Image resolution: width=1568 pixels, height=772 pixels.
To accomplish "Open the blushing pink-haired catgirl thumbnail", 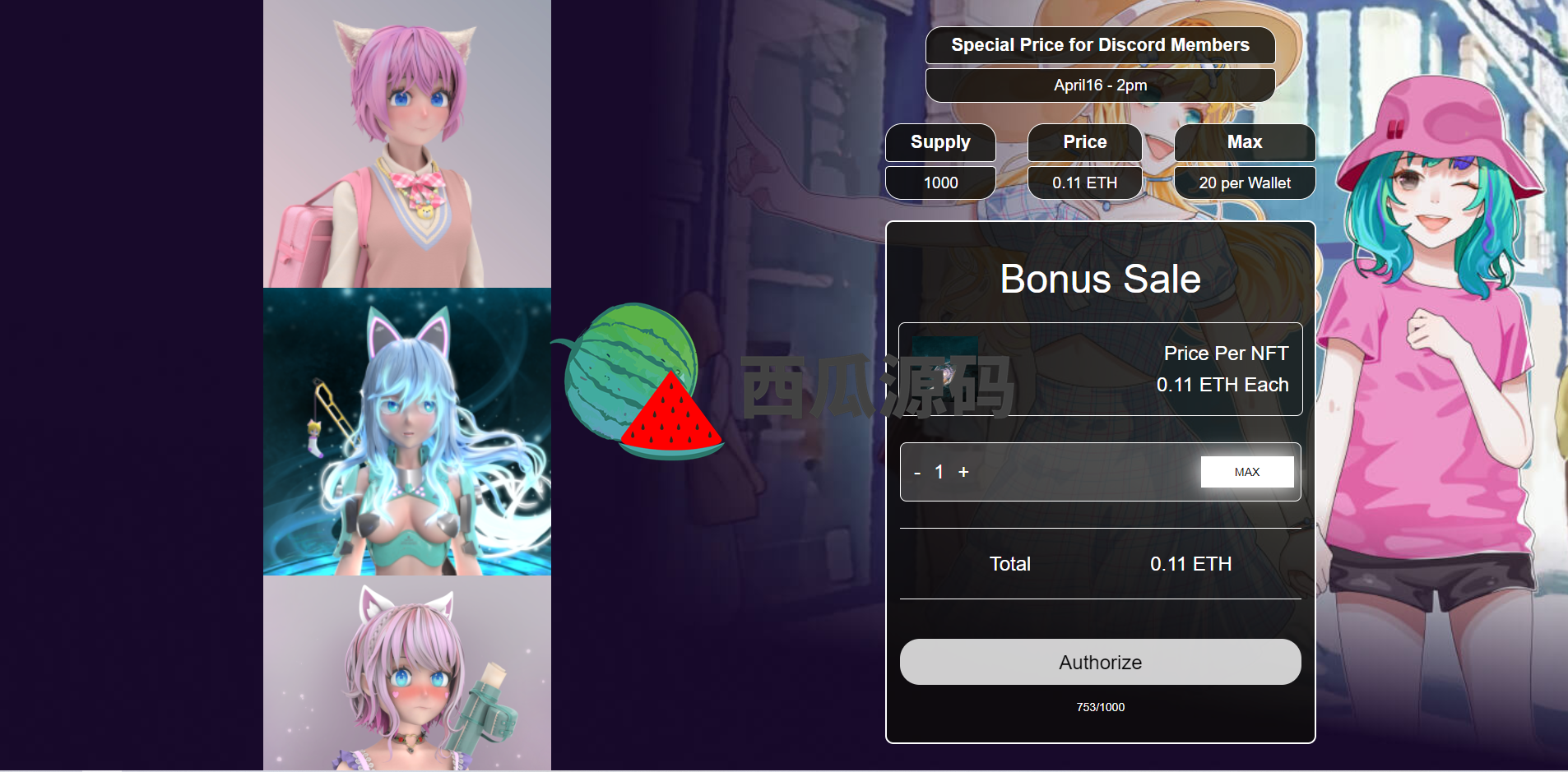I will tap(407, 673).
